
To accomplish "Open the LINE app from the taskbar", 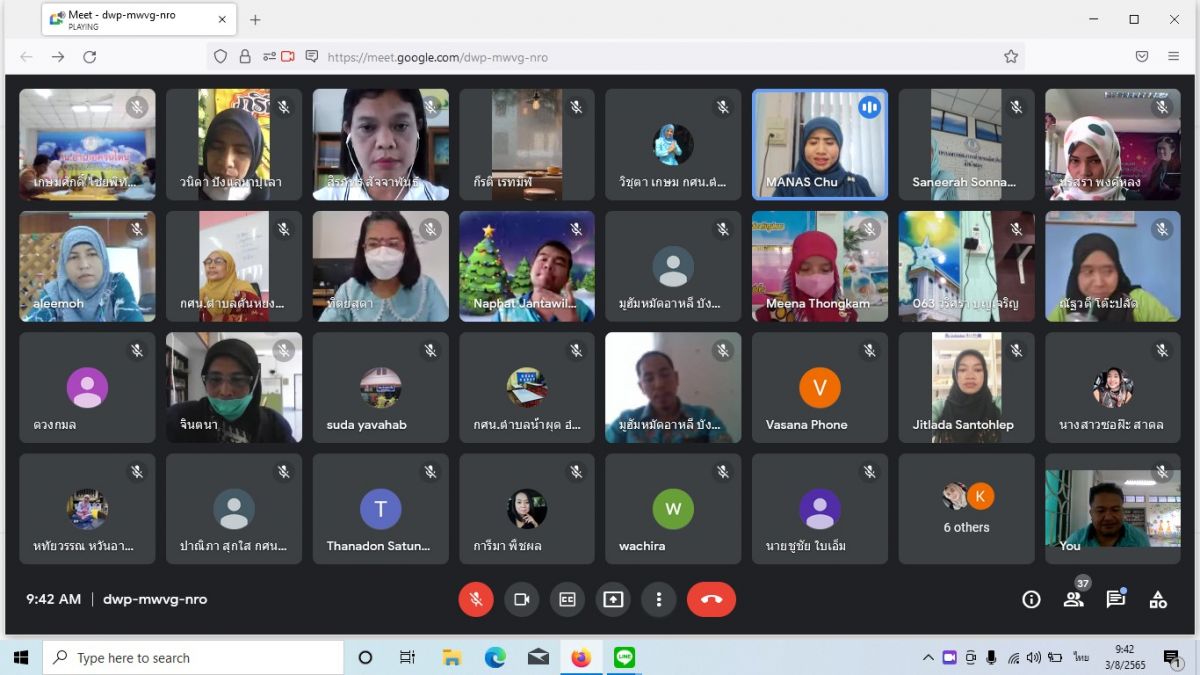I will (x=625, y=657).
